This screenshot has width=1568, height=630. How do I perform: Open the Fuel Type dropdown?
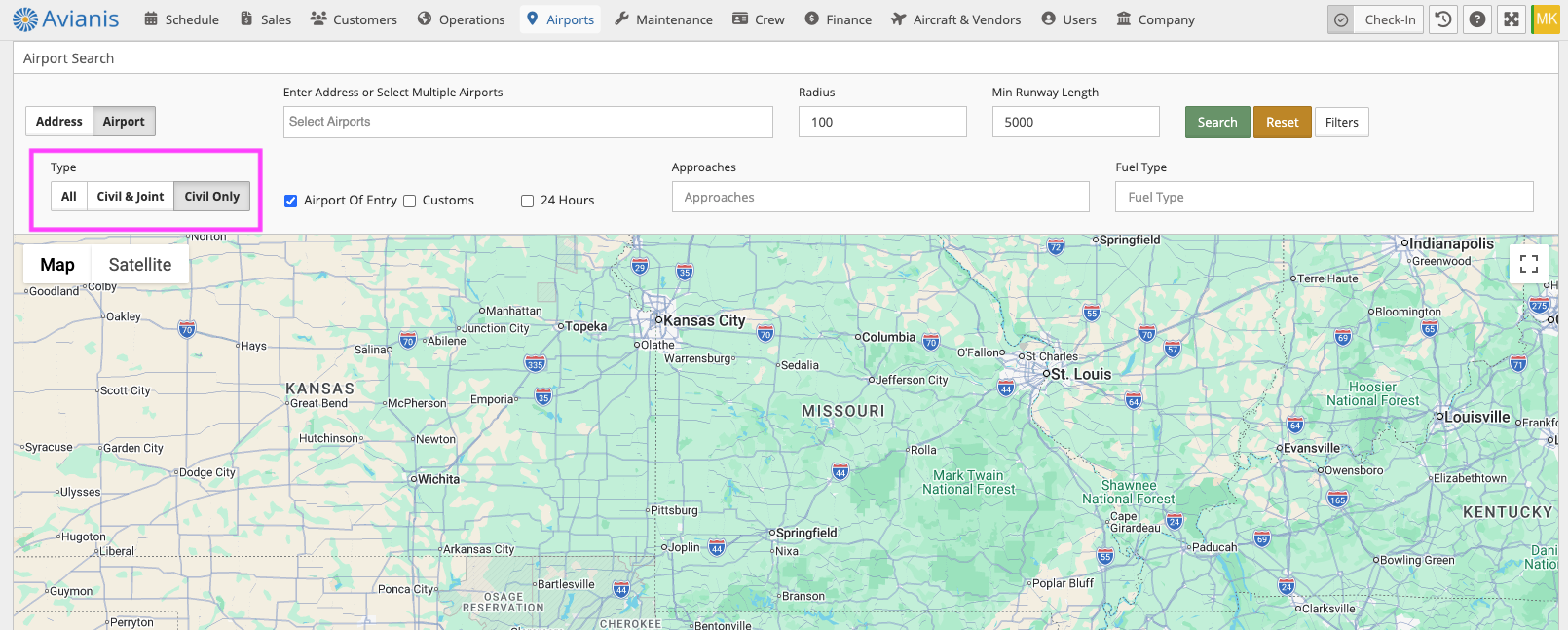point(1323,197)
